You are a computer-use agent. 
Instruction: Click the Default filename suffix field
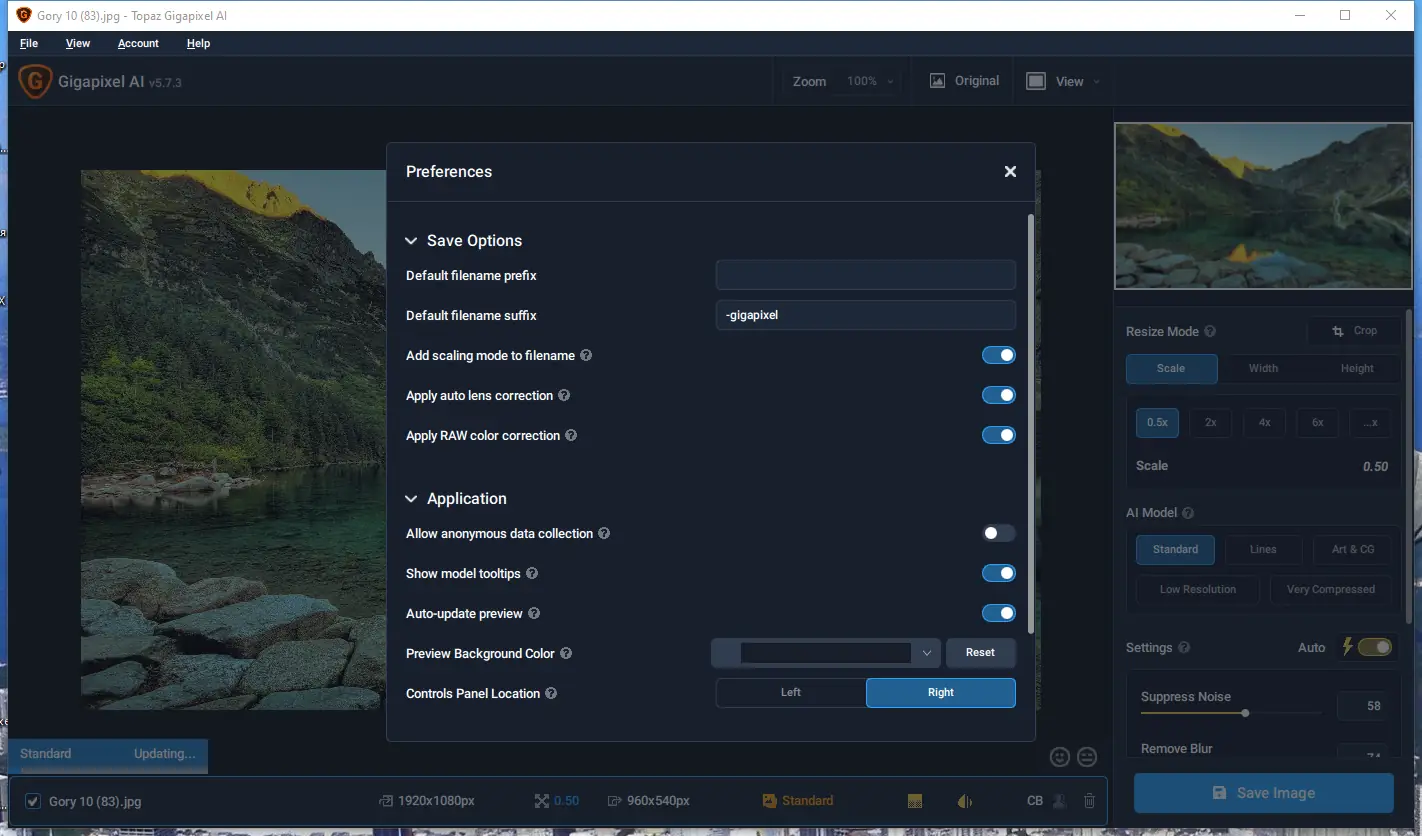point(866,315)
